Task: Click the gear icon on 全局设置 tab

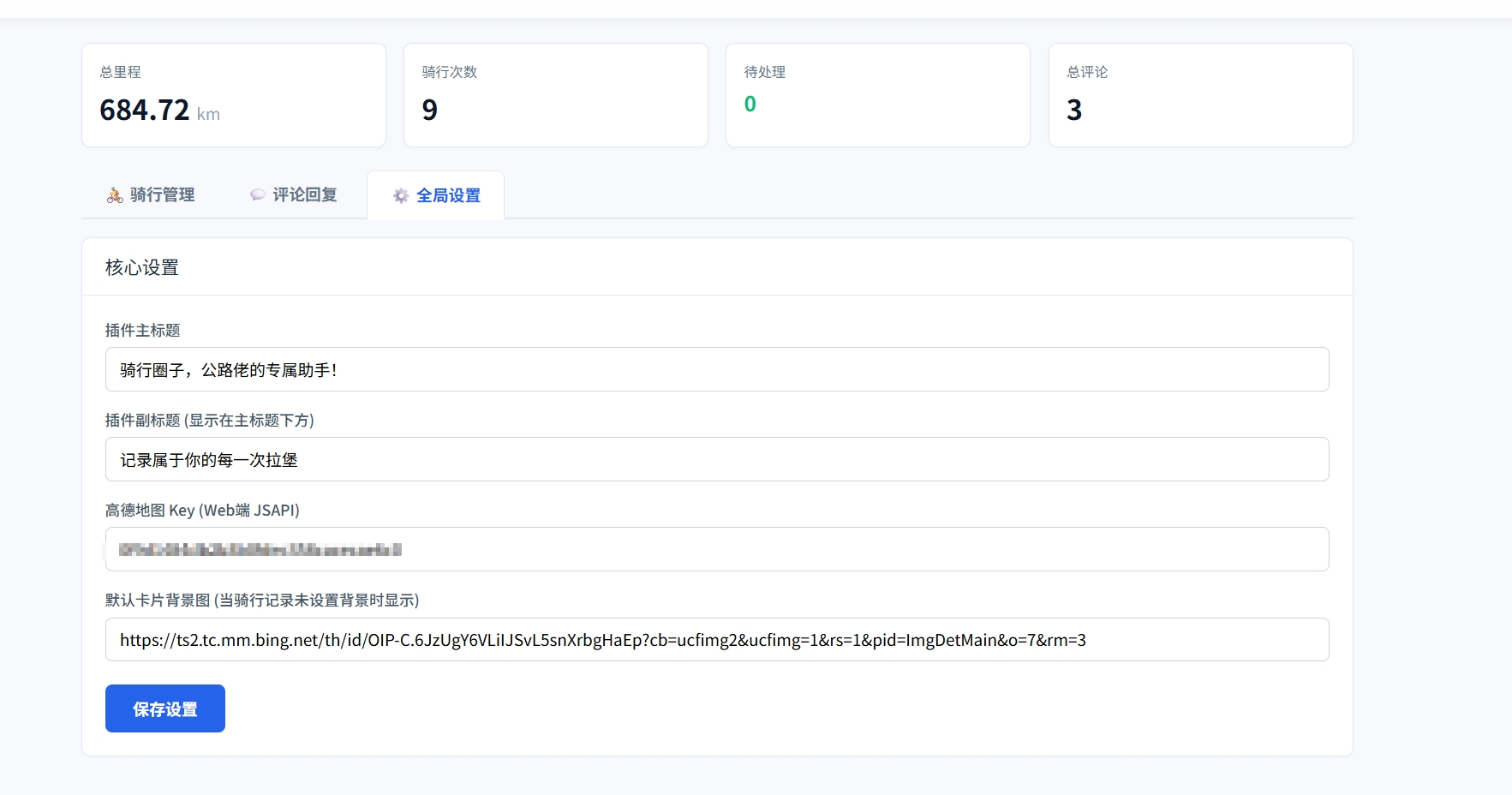Action: [400, 196]
